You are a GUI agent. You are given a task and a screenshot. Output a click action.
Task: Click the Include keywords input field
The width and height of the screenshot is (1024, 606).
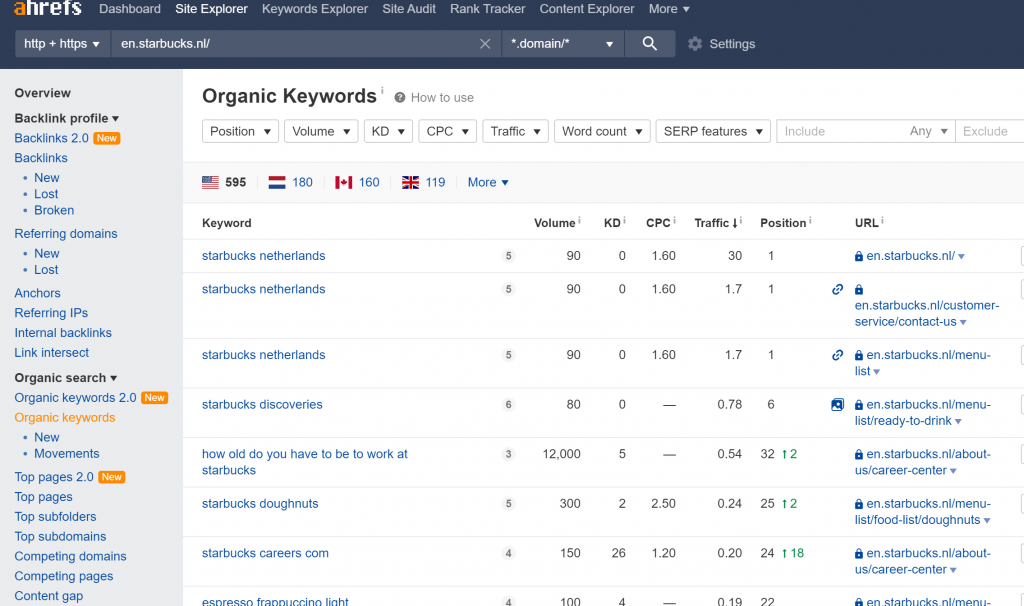(x=840, y=131)
